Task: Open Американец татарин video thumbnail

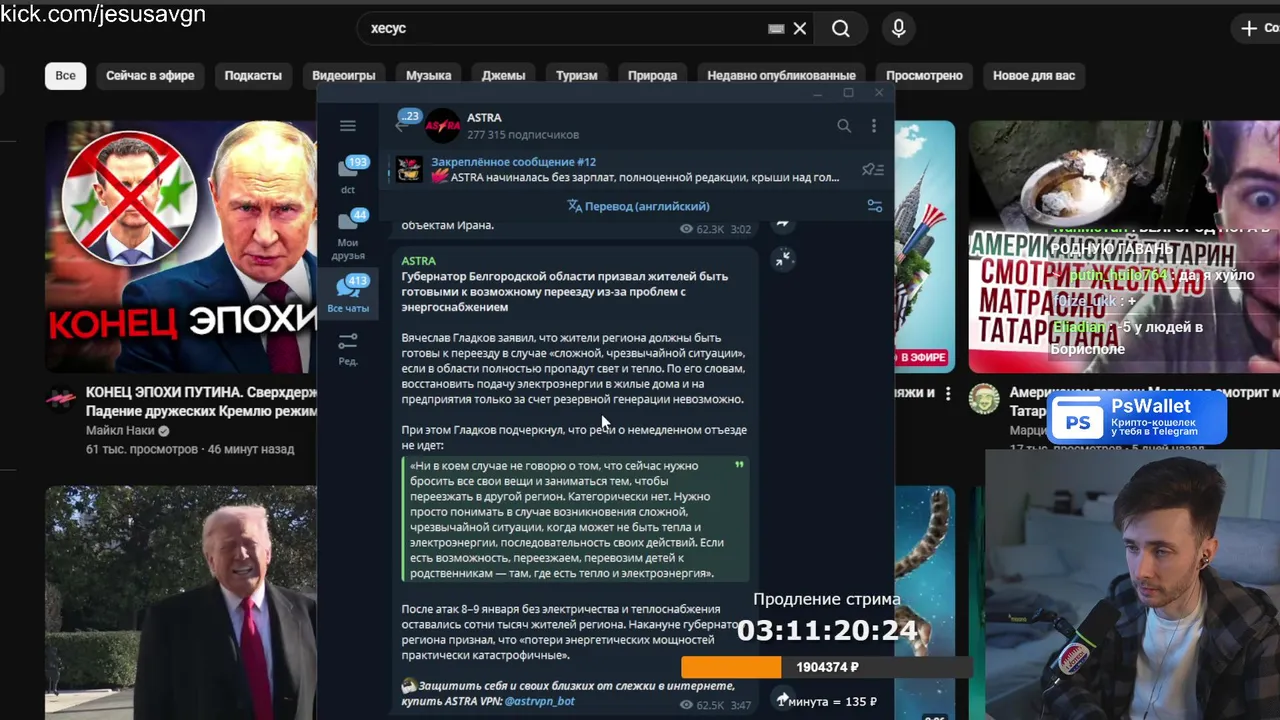Action: pos(1124,246)
